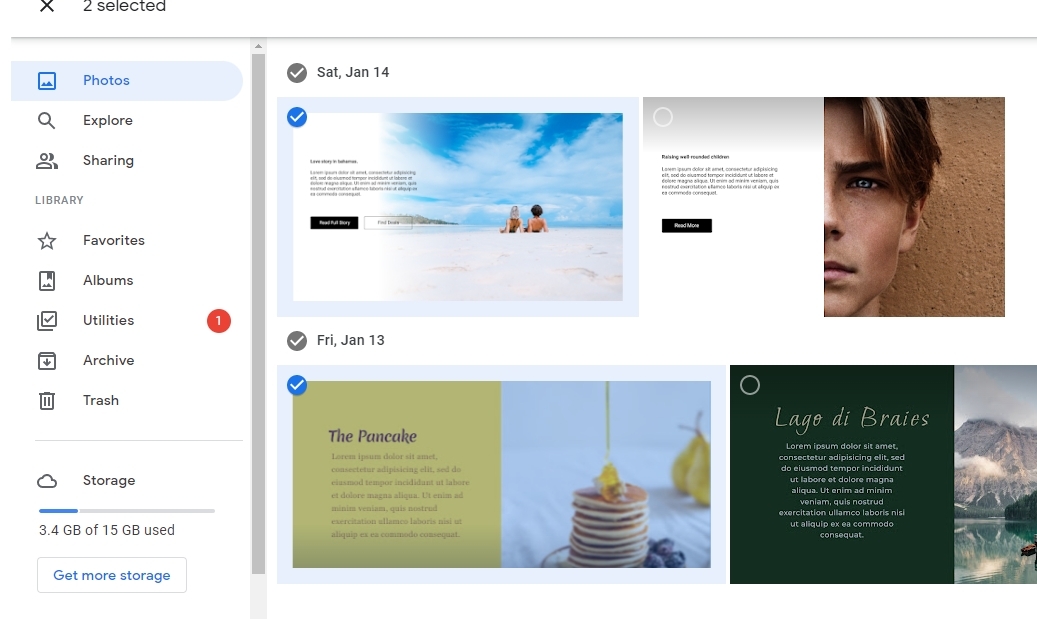Screen dimensions: 1037x619
Task: Click the Utilities notification badge
Action: (219, 321)
